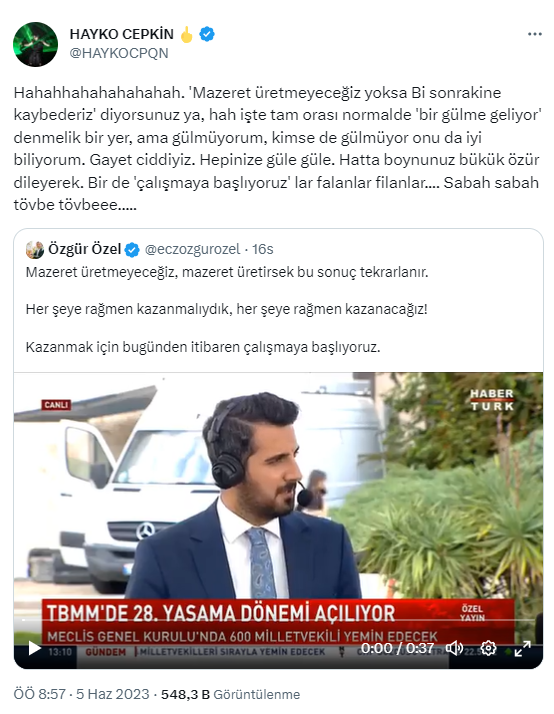Screen dimensions: 554x714
Task: Open the @eczozgurozel handle
Action: 192,250
